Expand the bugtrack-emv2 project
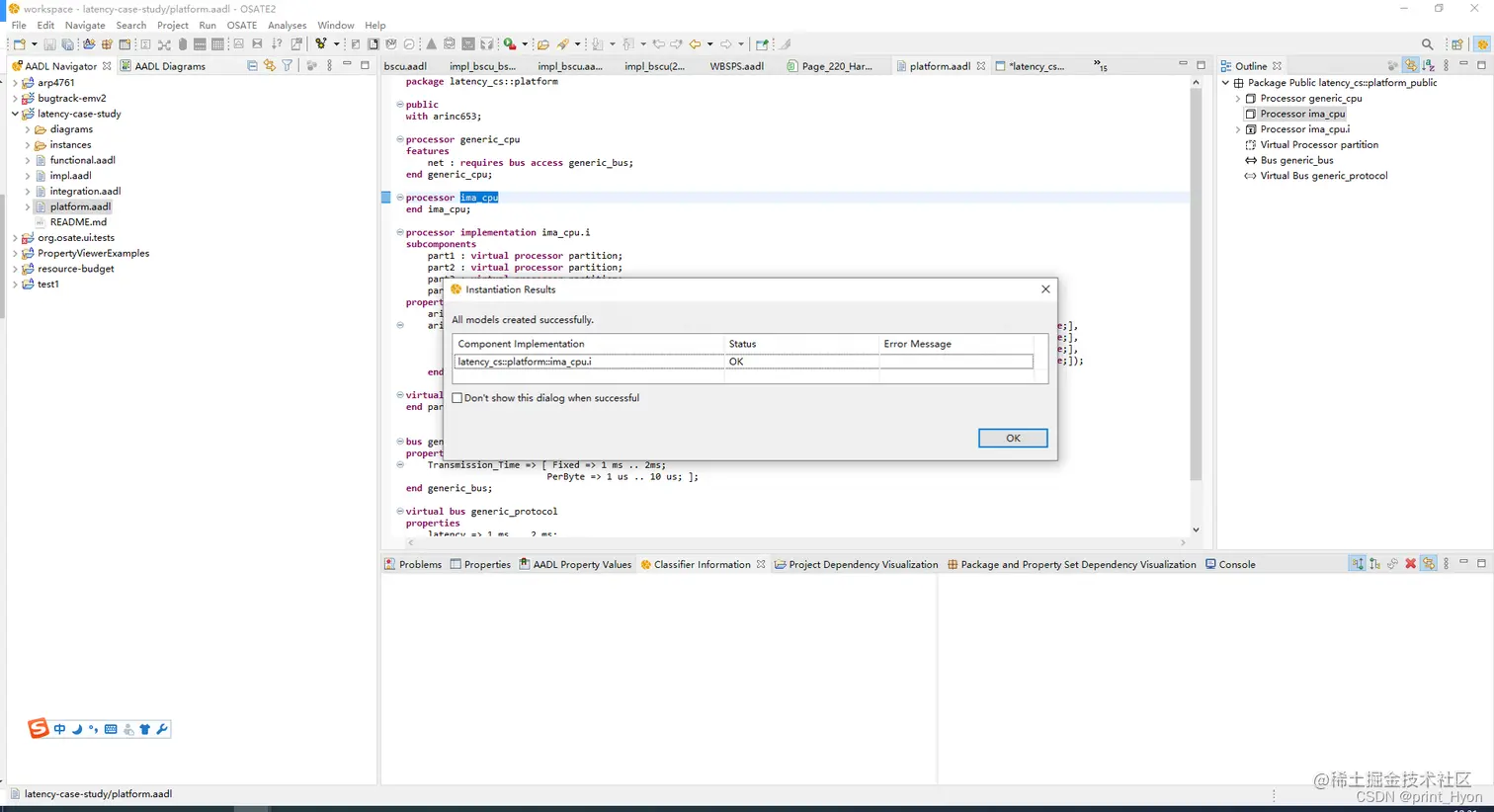 pos(15,99)
